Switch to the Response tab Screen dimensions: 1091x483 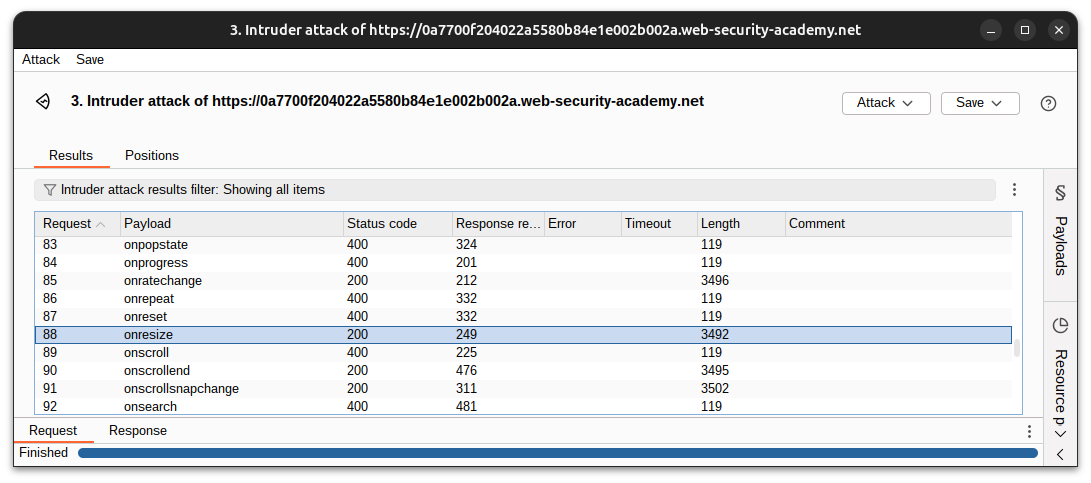coord(138,431)
